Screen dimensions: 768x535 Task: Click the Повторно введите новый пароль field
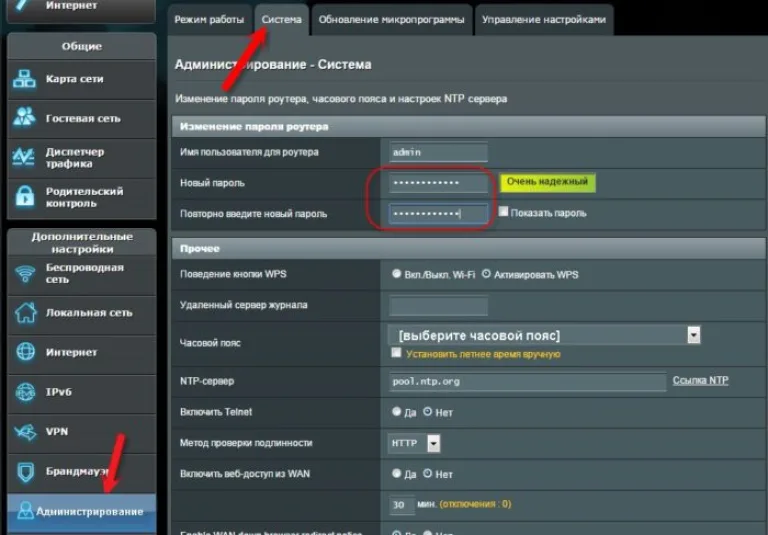(438, 214)
